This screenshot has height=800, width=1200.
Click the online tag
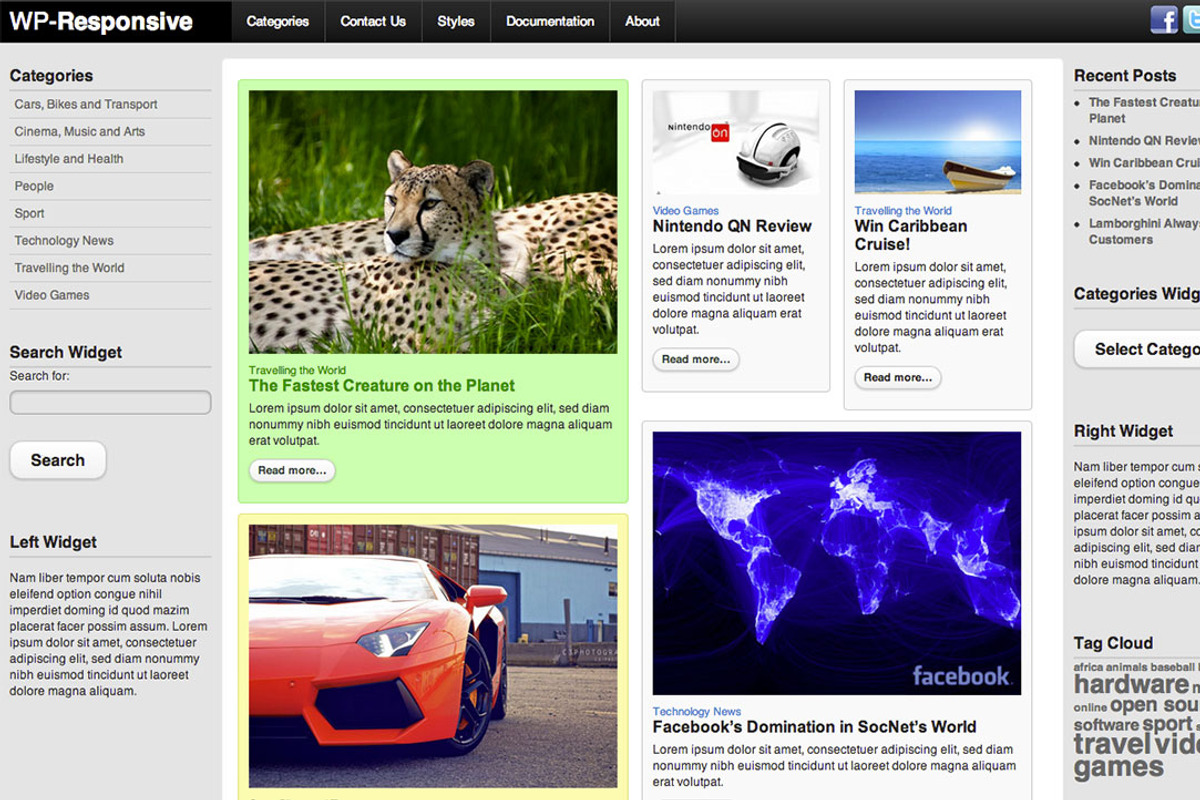(1090, 707)
